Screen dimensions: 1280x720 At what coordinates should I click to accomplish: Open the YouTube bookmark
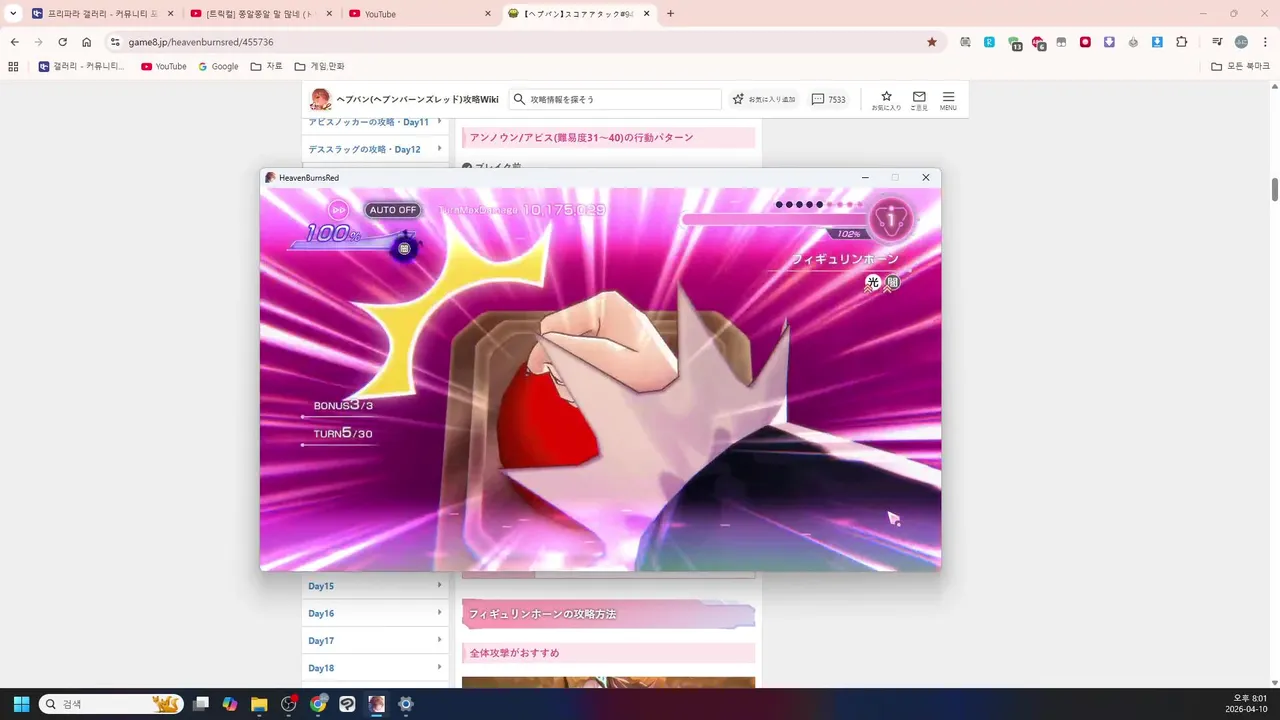click(x=164, y=66)
